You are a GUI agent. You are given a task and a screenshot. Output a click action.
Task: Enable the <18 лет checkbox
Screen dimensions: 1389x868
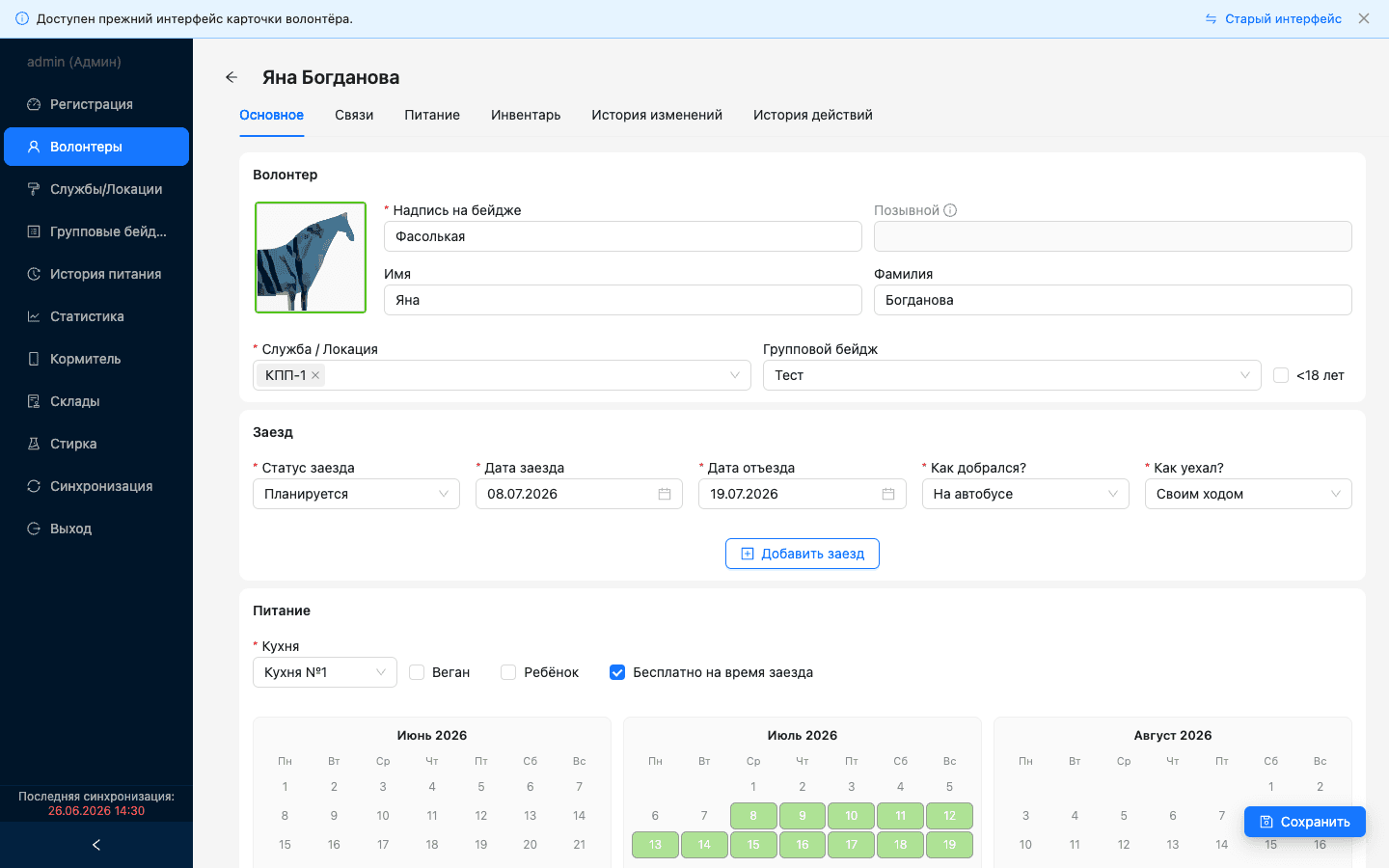click(1281, 375)
